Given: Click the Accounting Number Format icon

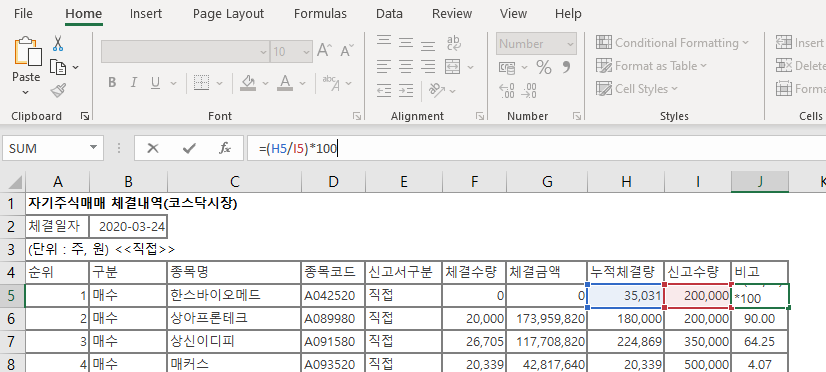Looking at the screenshot, I should pos(507,67).
